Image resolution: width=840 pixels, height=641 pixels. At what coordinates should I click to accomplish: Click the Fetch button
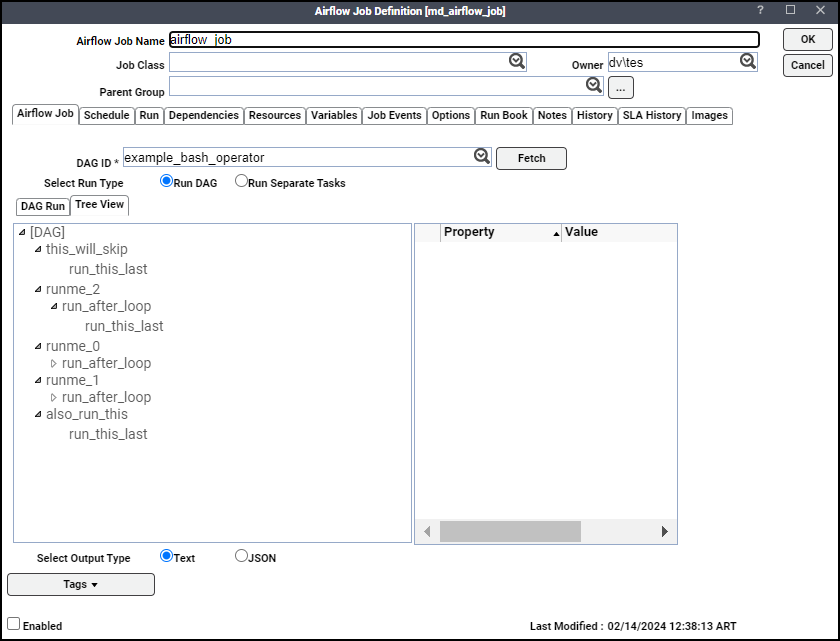pyautogui.click(x=531, y=159)
